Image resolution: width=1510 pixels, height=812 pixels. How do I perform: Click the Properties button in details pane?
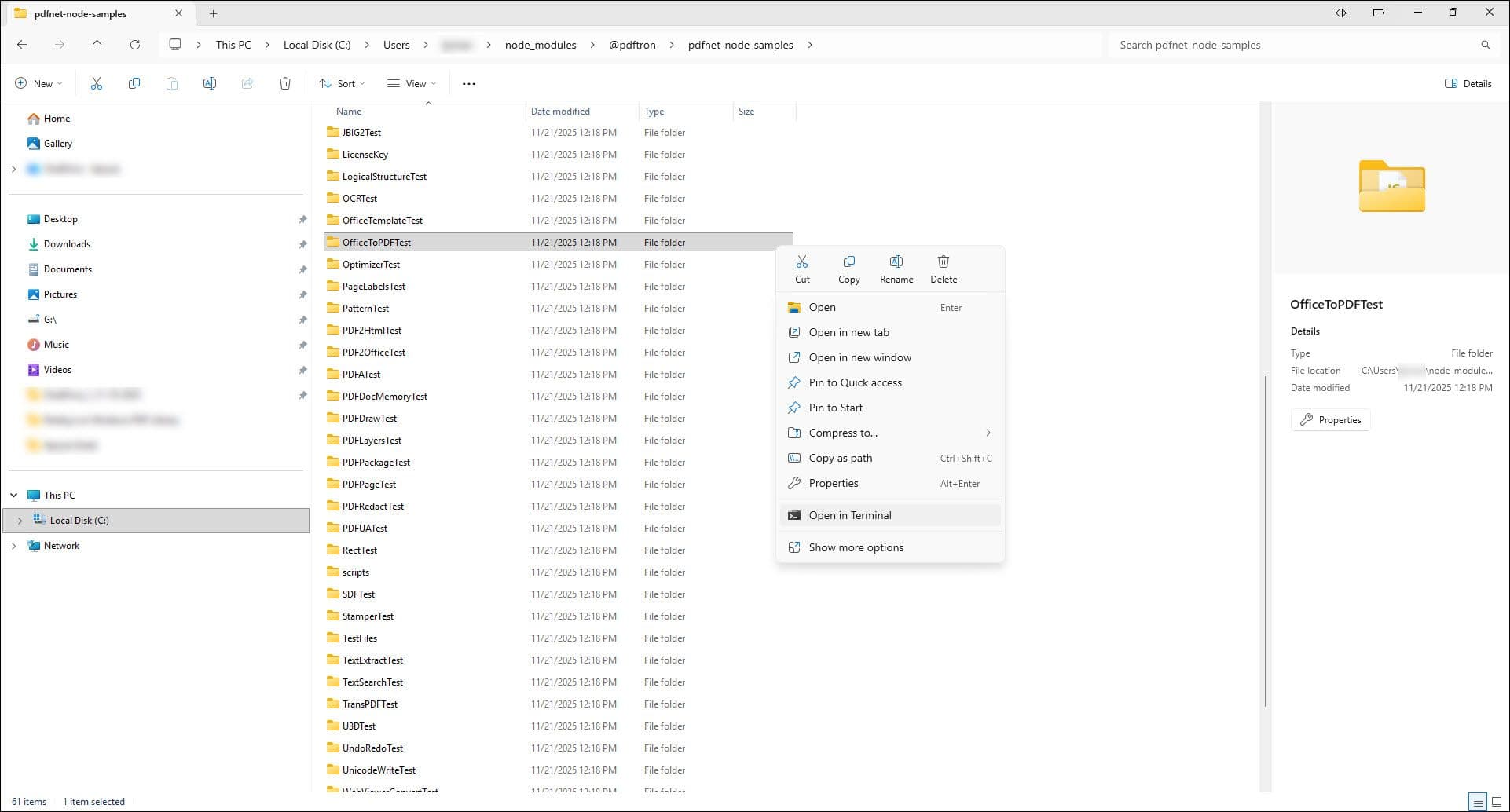tap(1330, 420)
